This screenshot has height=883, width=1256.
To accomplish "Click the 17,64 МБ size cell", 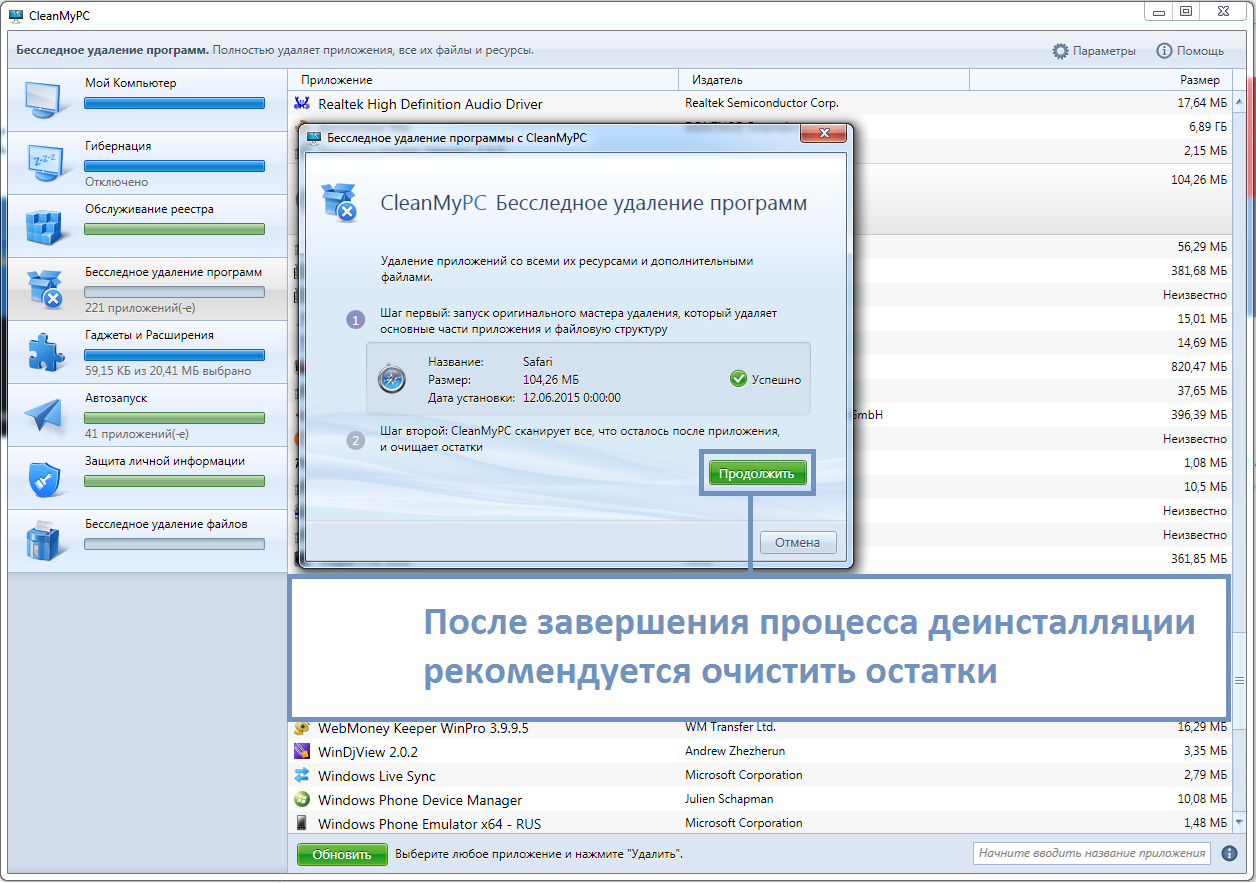I will pos(1202,103).
